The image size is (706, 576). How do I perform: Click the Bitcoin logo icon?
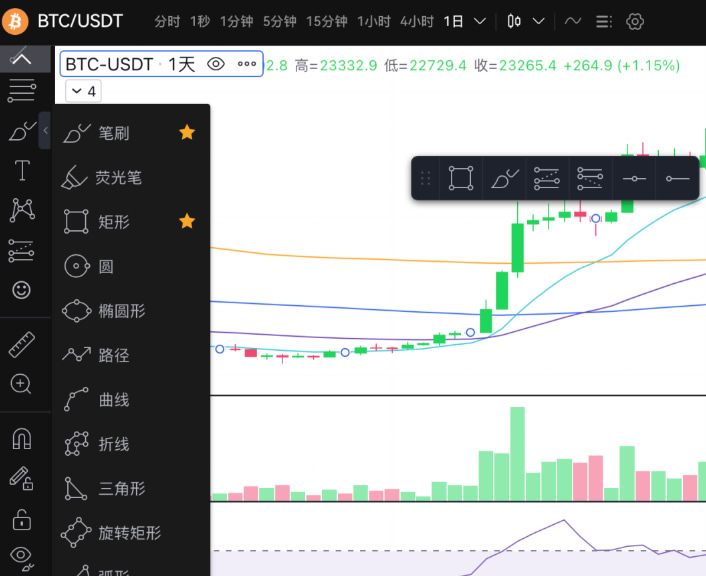[15, 21]
